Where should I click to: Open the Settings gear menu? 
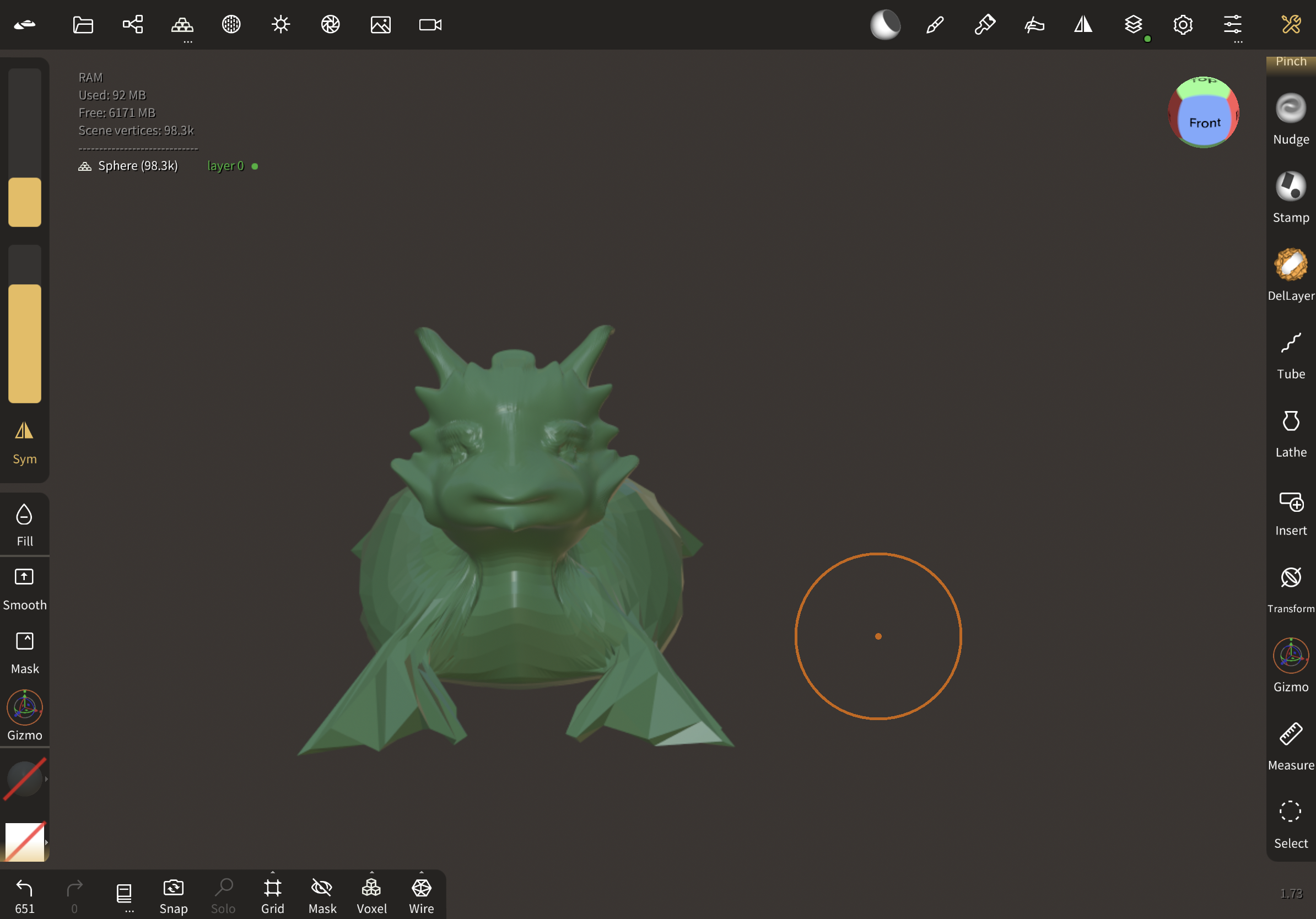point(1183,25)
